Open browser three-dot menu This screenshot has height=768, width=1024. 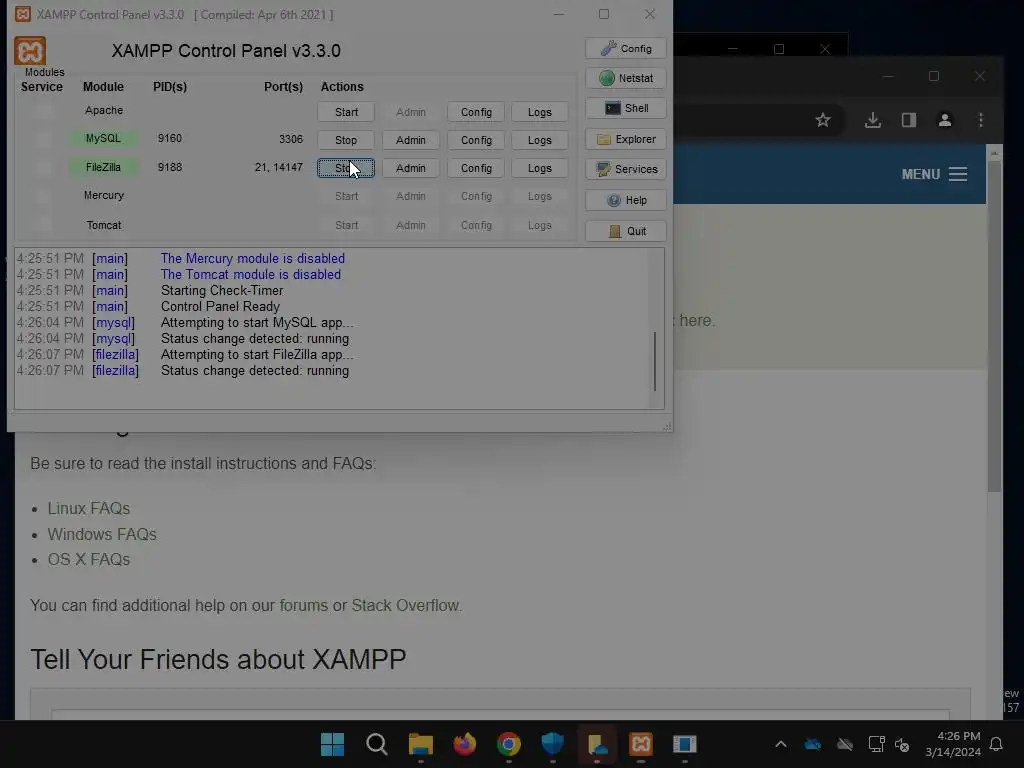click(980, 120)
